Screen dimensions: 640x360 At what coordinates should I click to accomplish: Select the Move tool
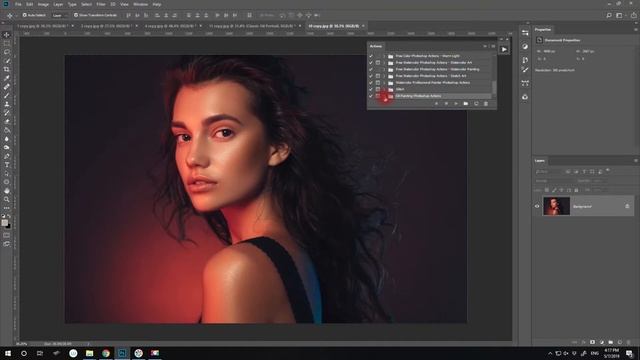[7, 35]
